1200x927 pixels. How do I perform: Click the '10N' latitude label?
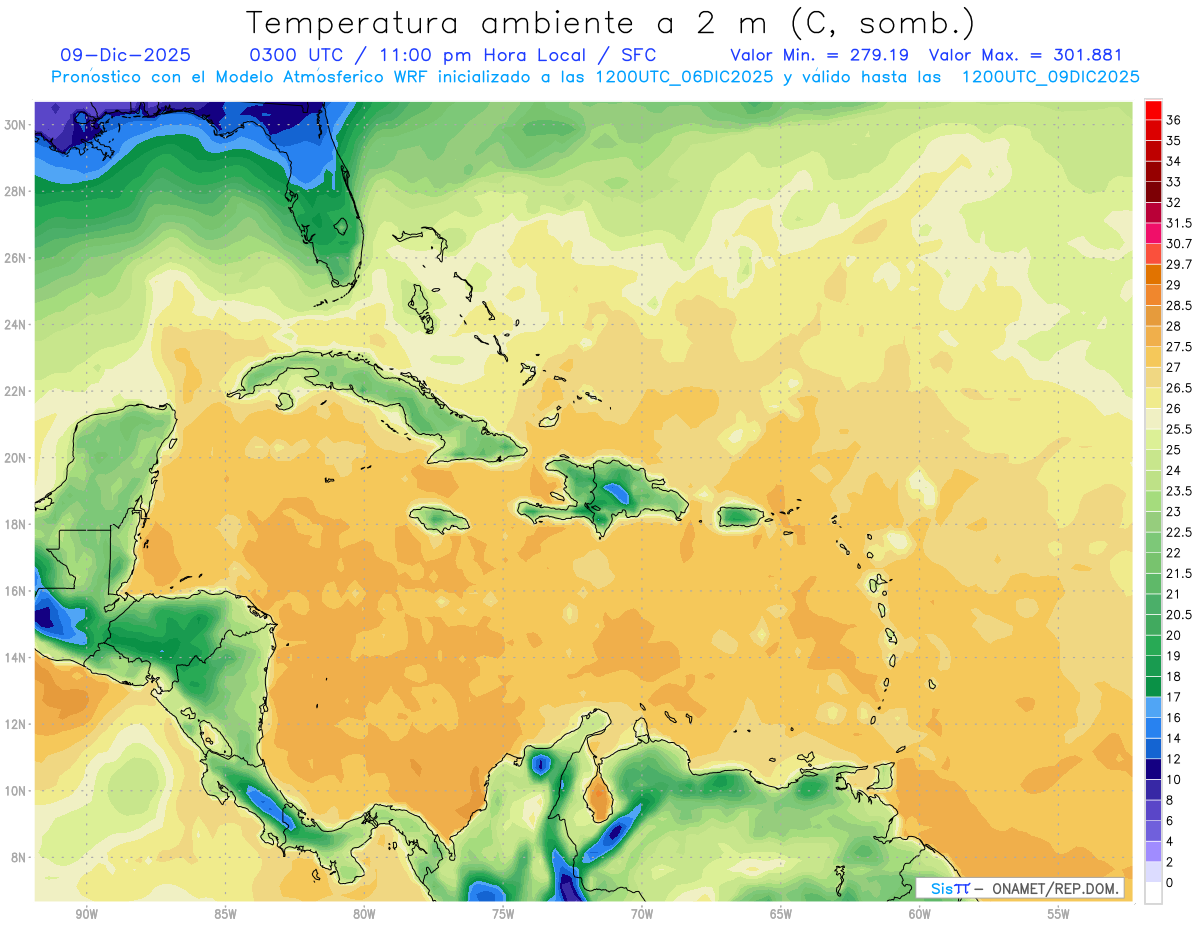coord(17,791)
